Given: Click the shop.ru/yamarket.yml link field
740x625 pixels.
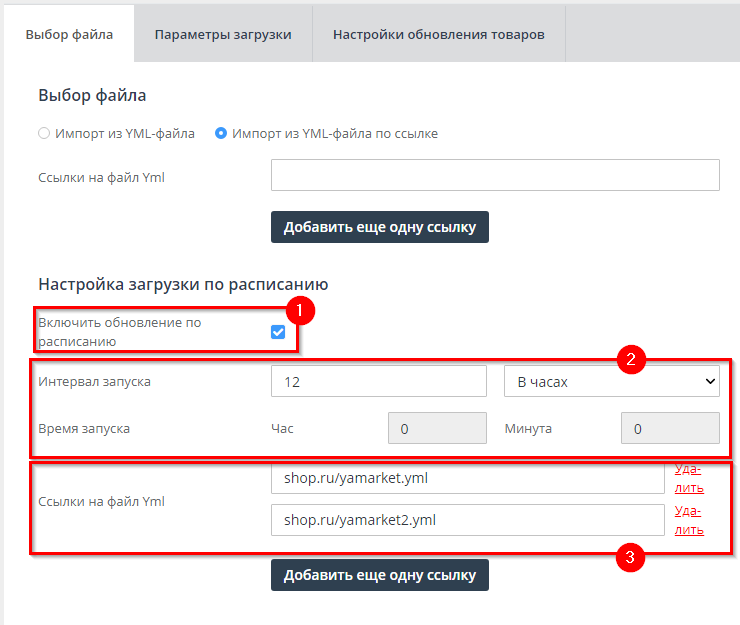Looking at the screenshot, I should click(467, 478).
